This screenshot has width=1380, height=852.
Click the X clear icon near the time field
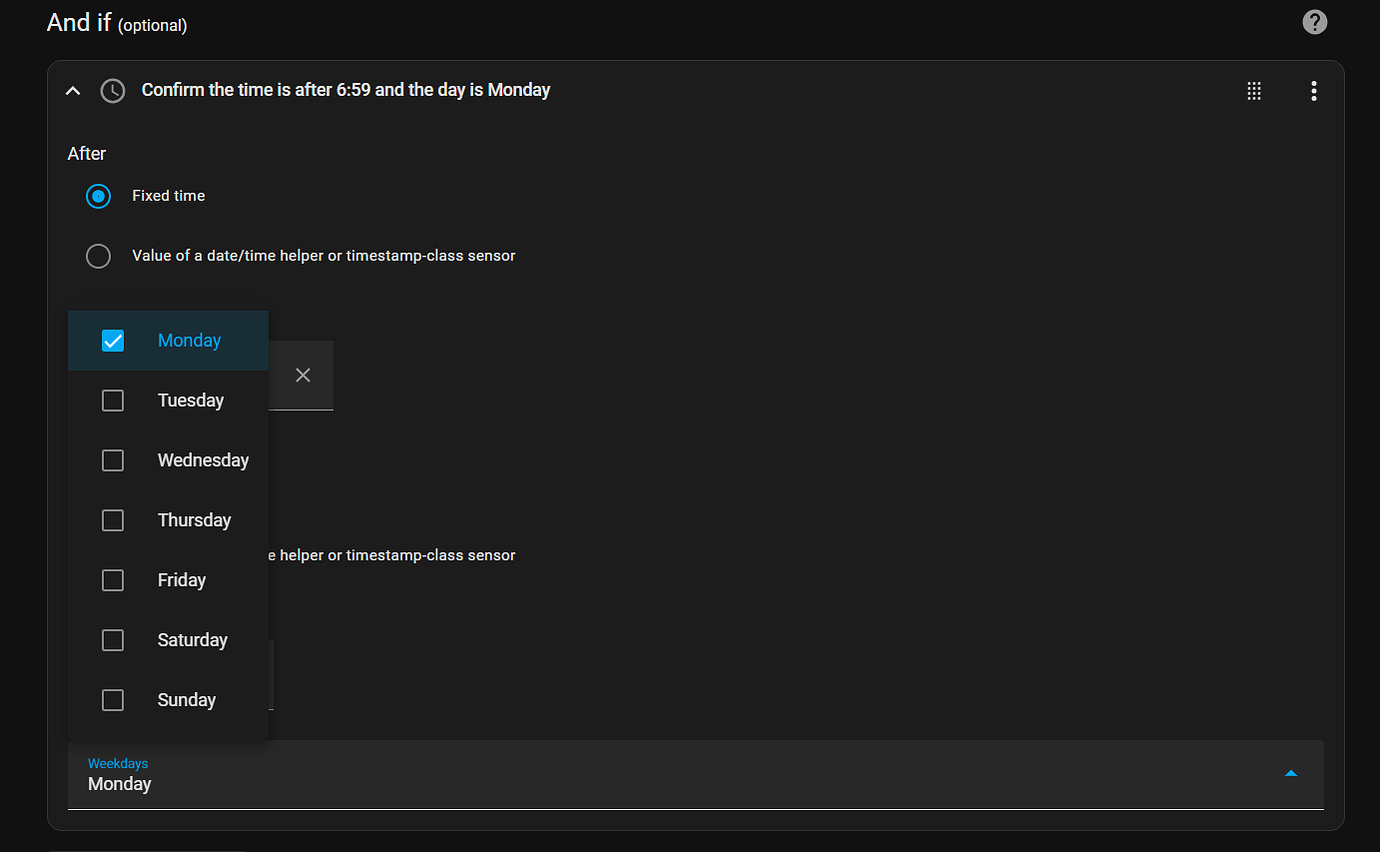303,375
